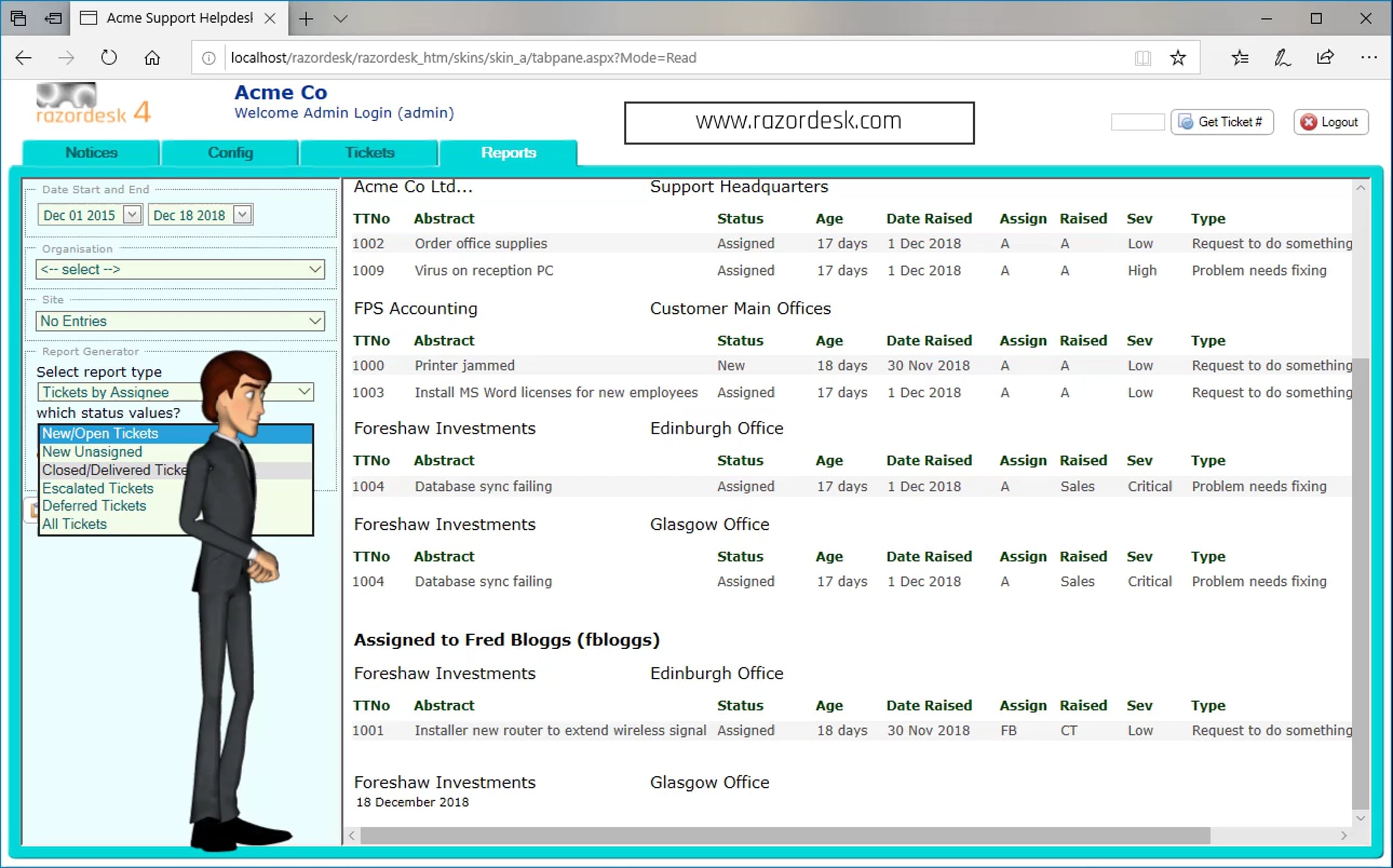This screenshot has height=868, width=1393.
Task: Show tab previews chevron
Action: pos(341,19)
